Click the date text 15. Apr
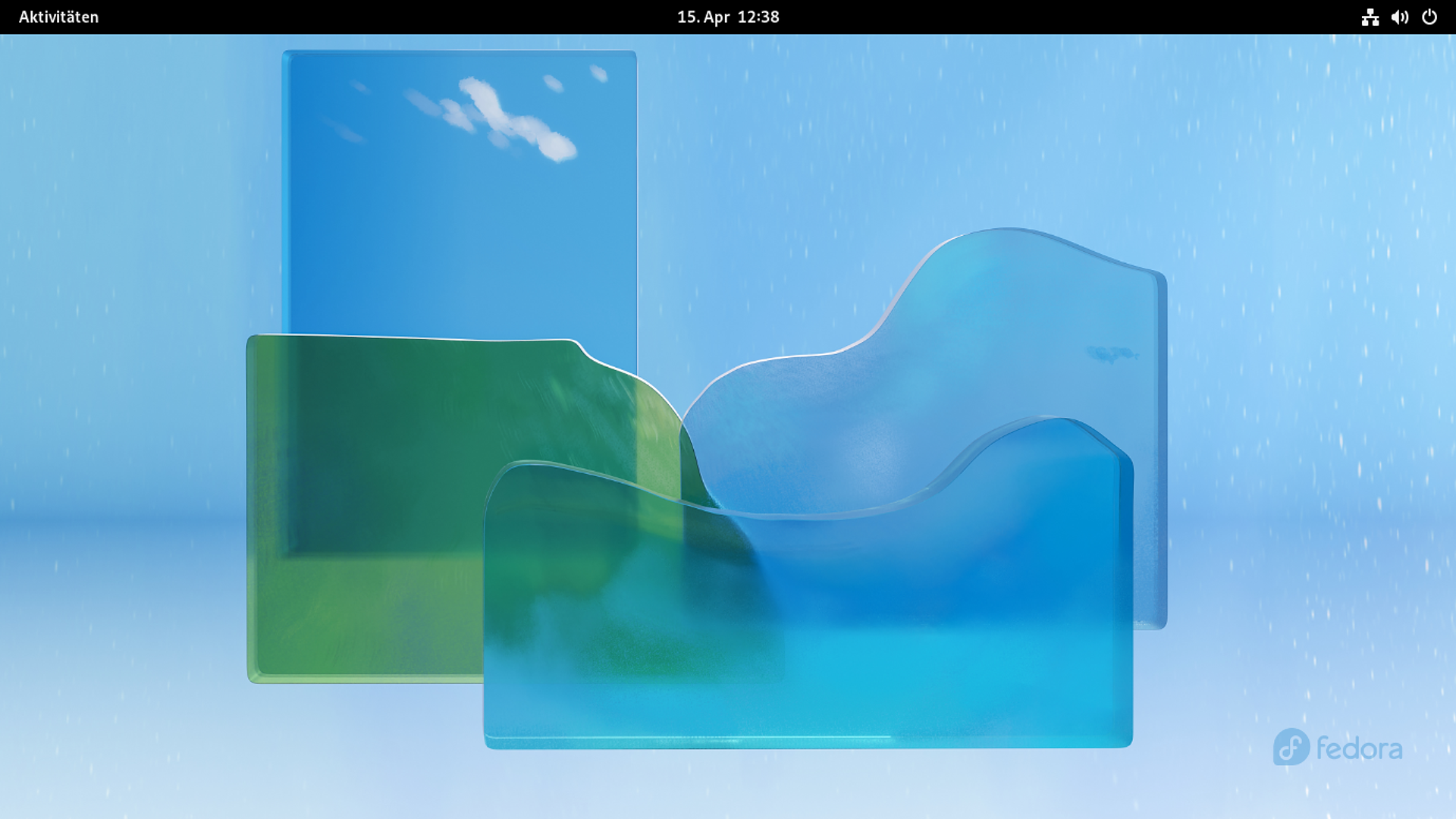Image resolution: width=1456 pixels, height=819 pixels. click(x=703, y=17)
